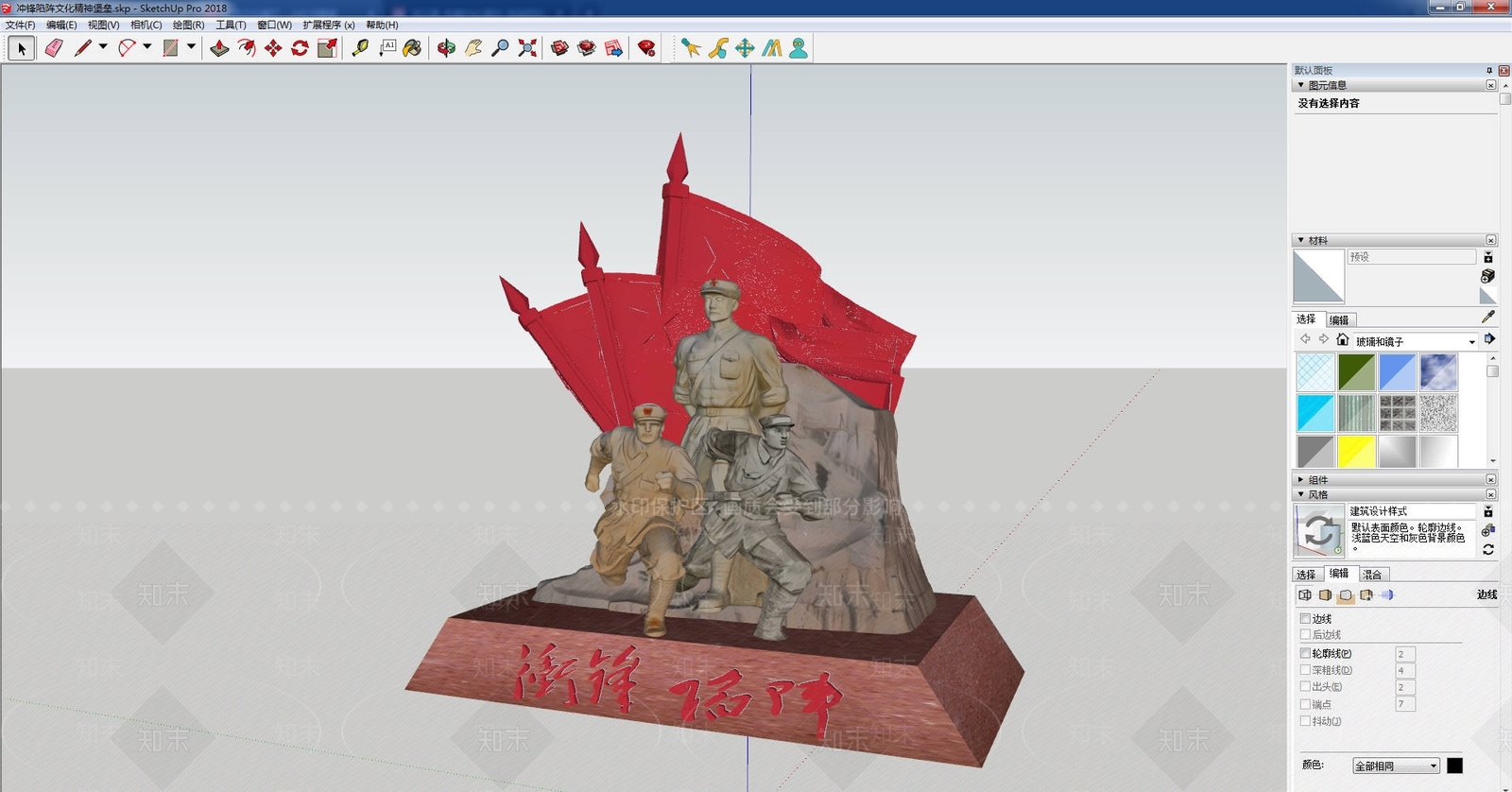The height and width of the screenshot is (792, 1512).
Task: Enable the 轮廓线 profiles checkbox
Action: point(1305,653)
